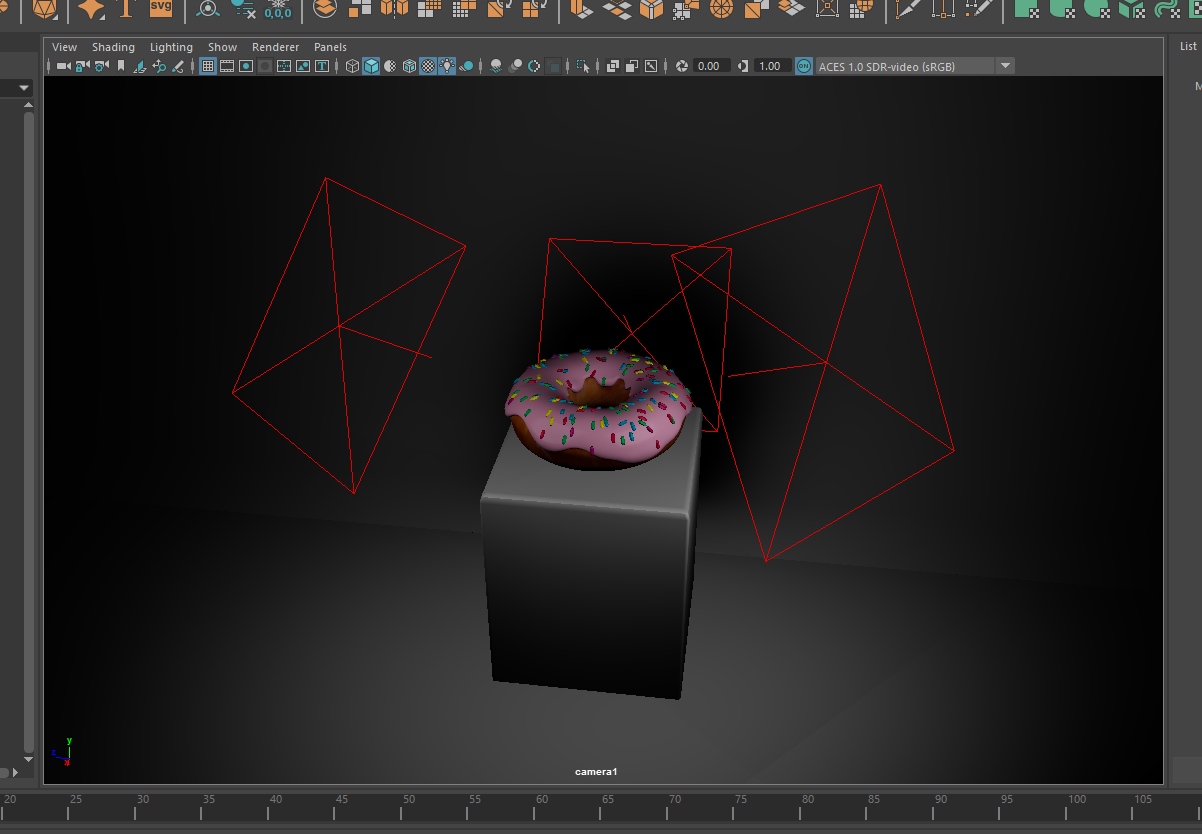Image resolution: width=1202 pixels, height=834 pixels.
Task: Click the Multi-Cut knife shelf icon
Action: (x=907, y=9)
